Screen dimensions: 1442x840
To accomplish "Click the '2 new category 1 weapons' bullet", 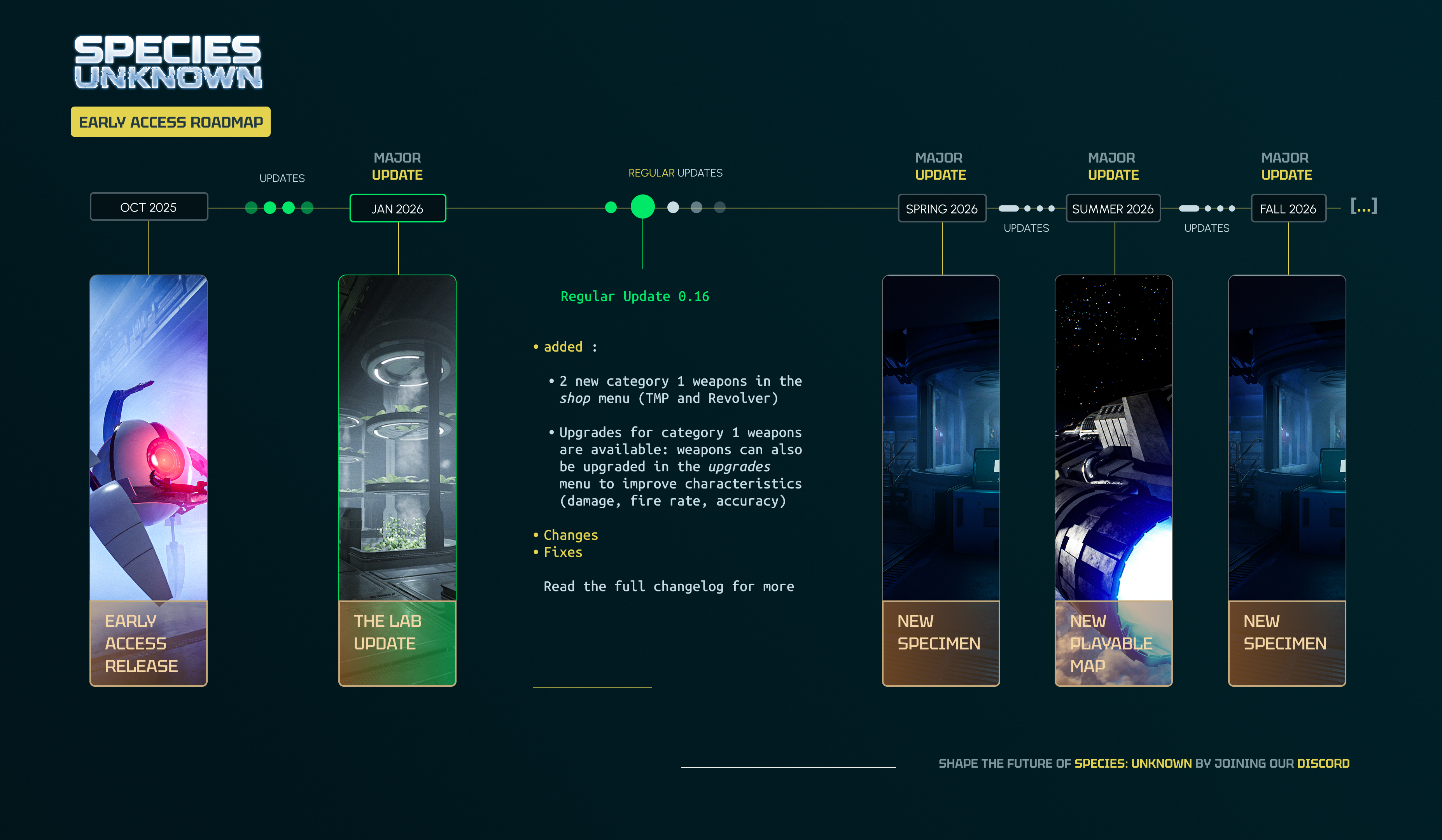I will click(x=676, y=390).
